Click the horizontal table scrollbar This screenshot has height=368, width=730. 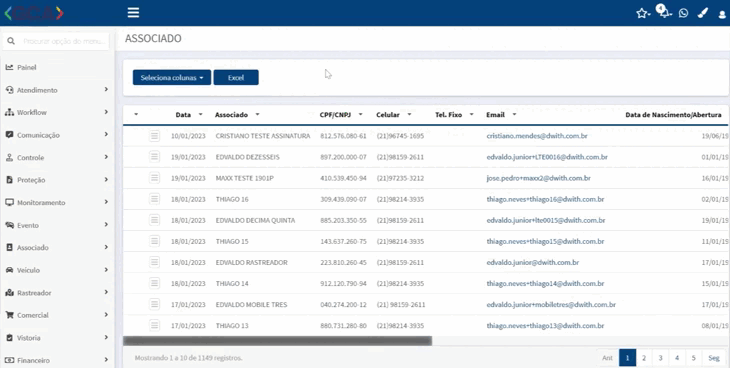pyautogui.click(x=277, y=341)
